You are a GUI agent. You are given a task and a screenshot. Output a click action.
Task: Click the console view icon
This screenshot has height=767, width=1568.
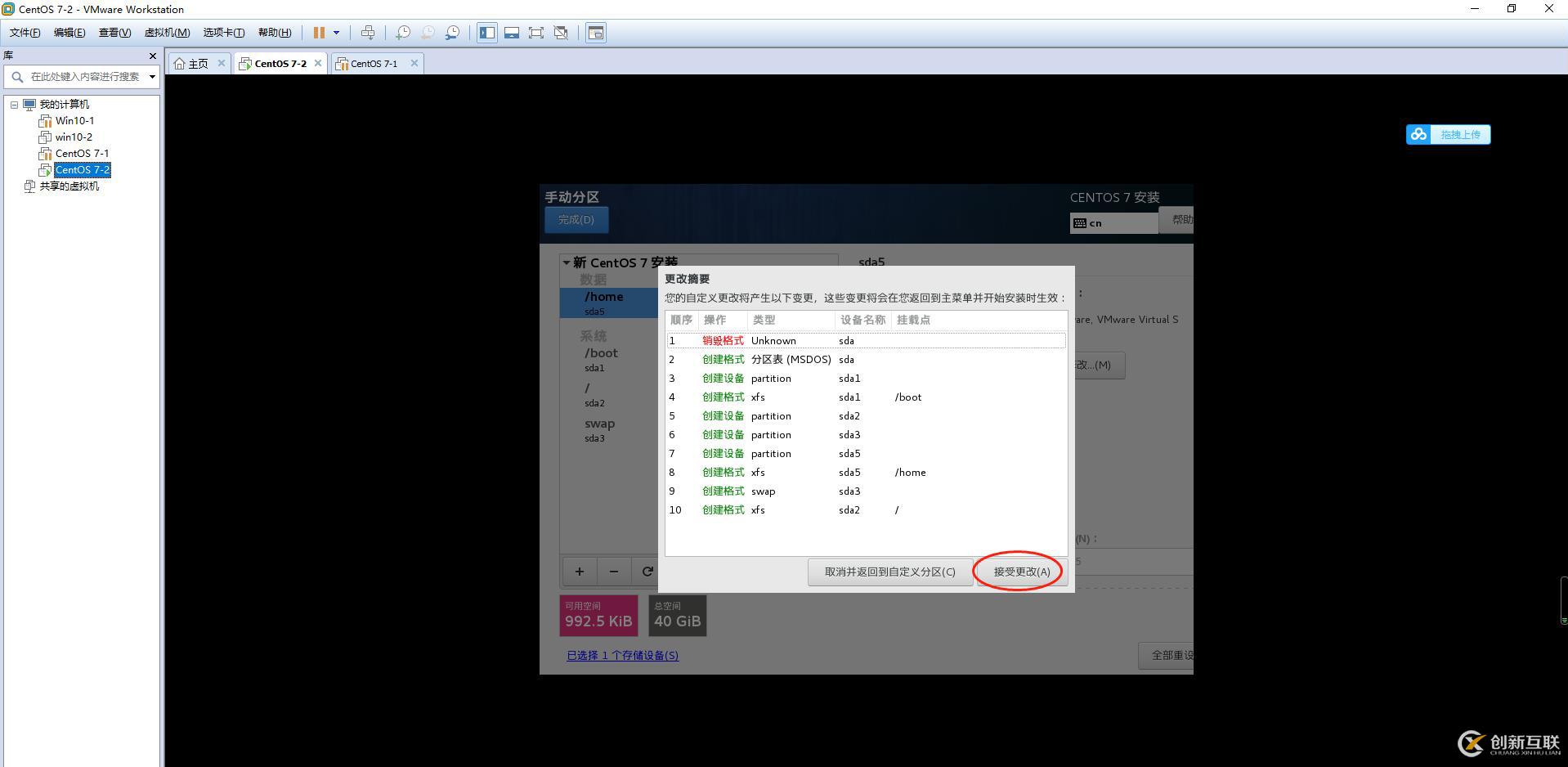596,33
